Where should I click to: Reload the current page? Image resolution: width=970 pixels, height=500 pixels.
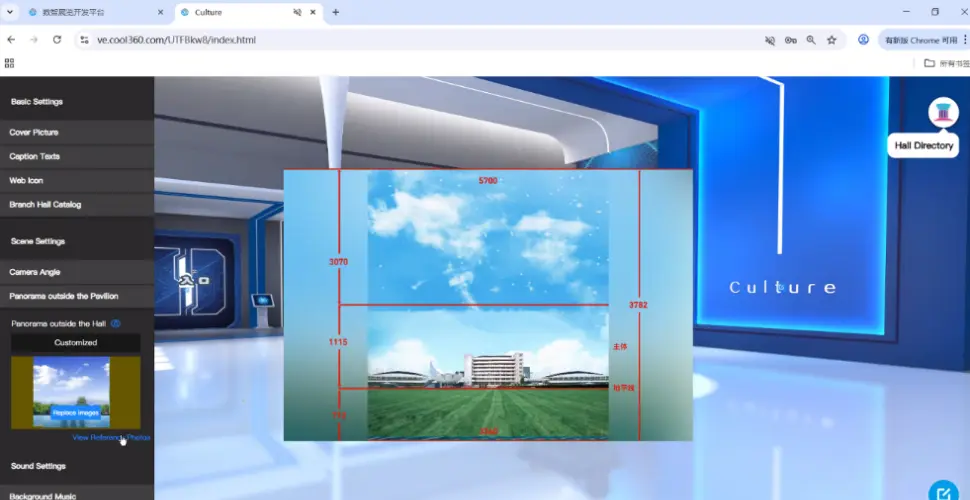pyautogui.click(x=57, y=40)
